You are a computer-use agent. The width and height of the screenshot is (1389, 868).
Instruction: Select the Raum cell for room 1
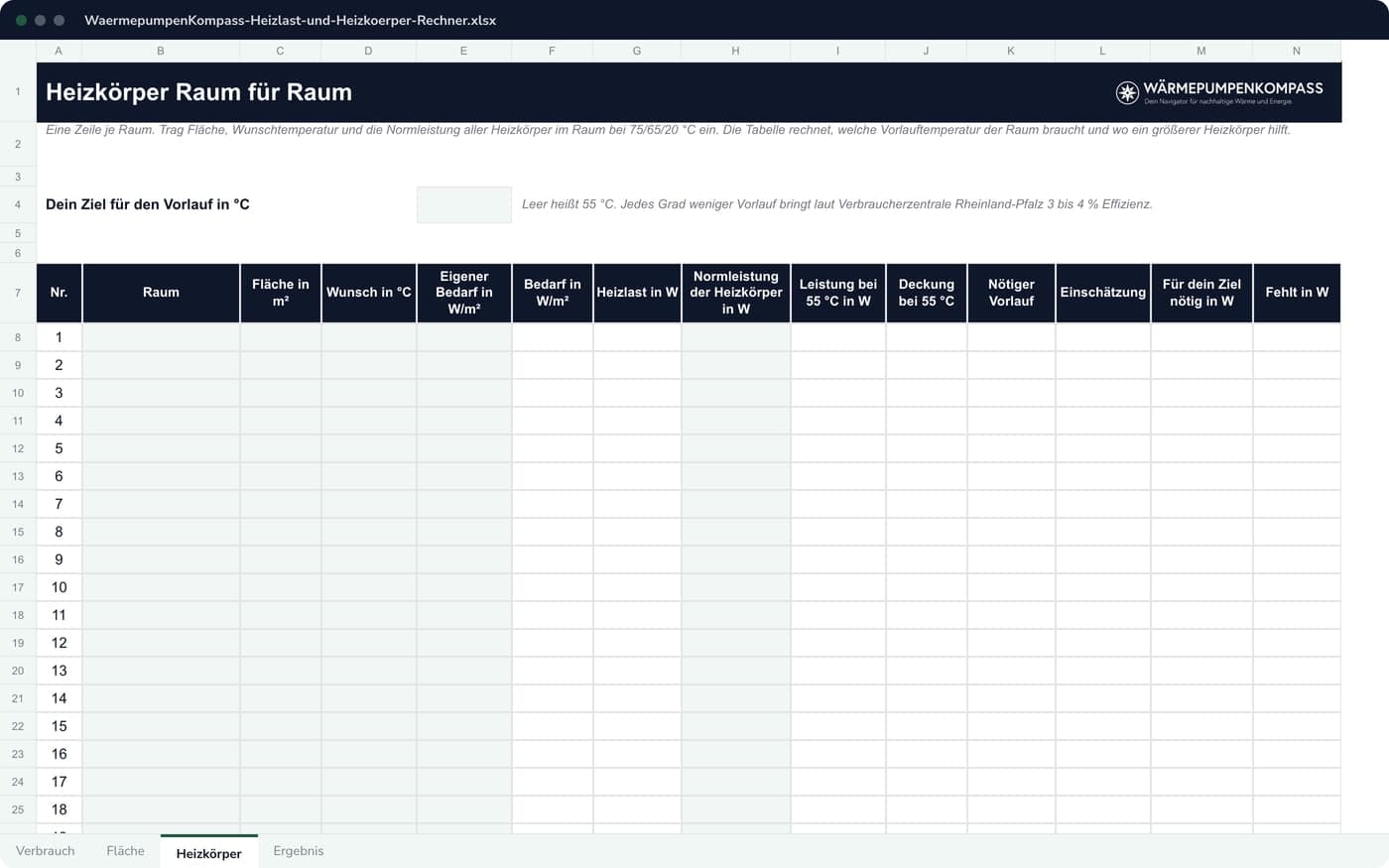tap(161, 337)
